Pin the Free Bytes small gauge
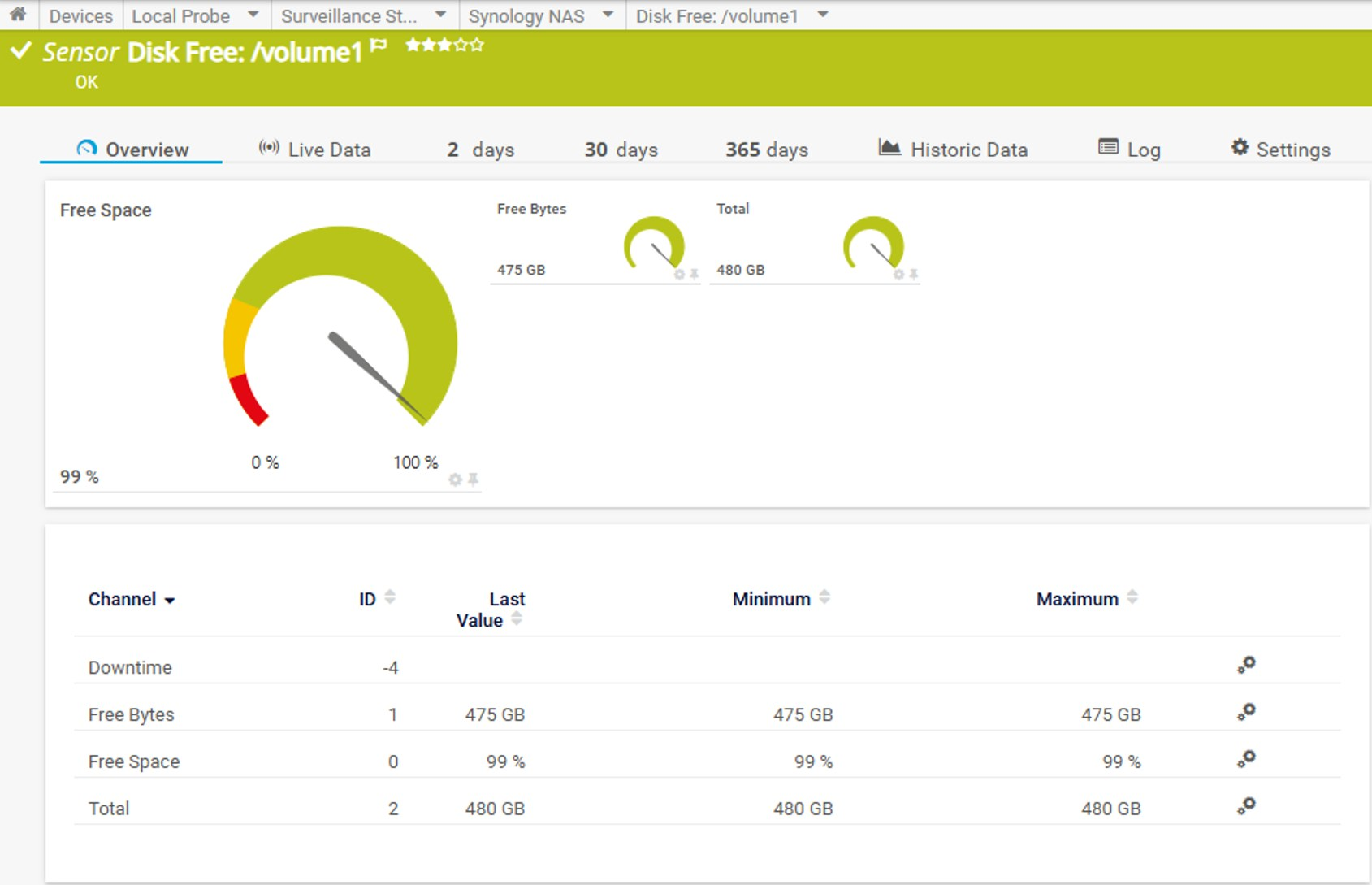 click(x=695, y=275)
